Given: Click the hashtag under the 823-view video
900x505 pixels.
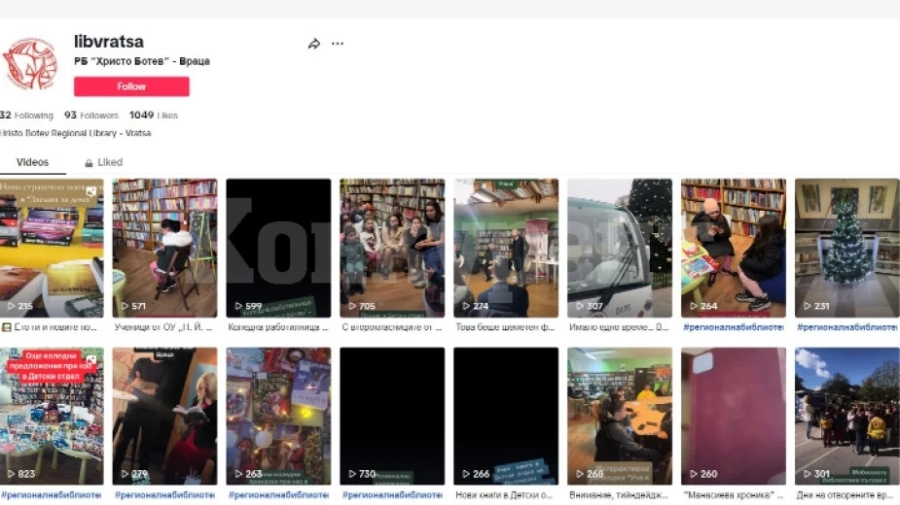Looking at the screenshot, I should [x=51, y=495].
